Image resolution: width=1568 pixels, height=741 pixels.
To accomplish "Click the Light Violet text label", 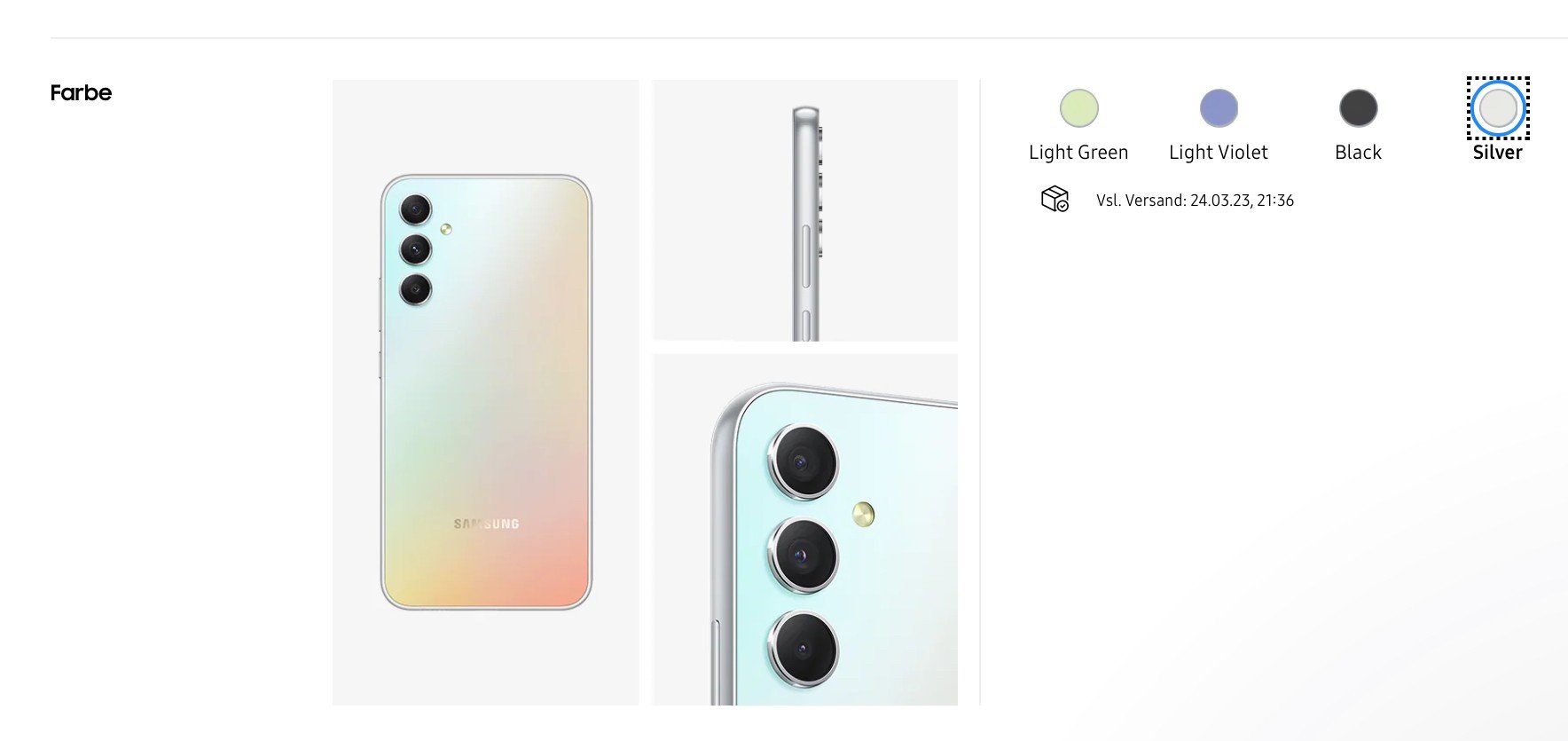I will coord(1219,153).
